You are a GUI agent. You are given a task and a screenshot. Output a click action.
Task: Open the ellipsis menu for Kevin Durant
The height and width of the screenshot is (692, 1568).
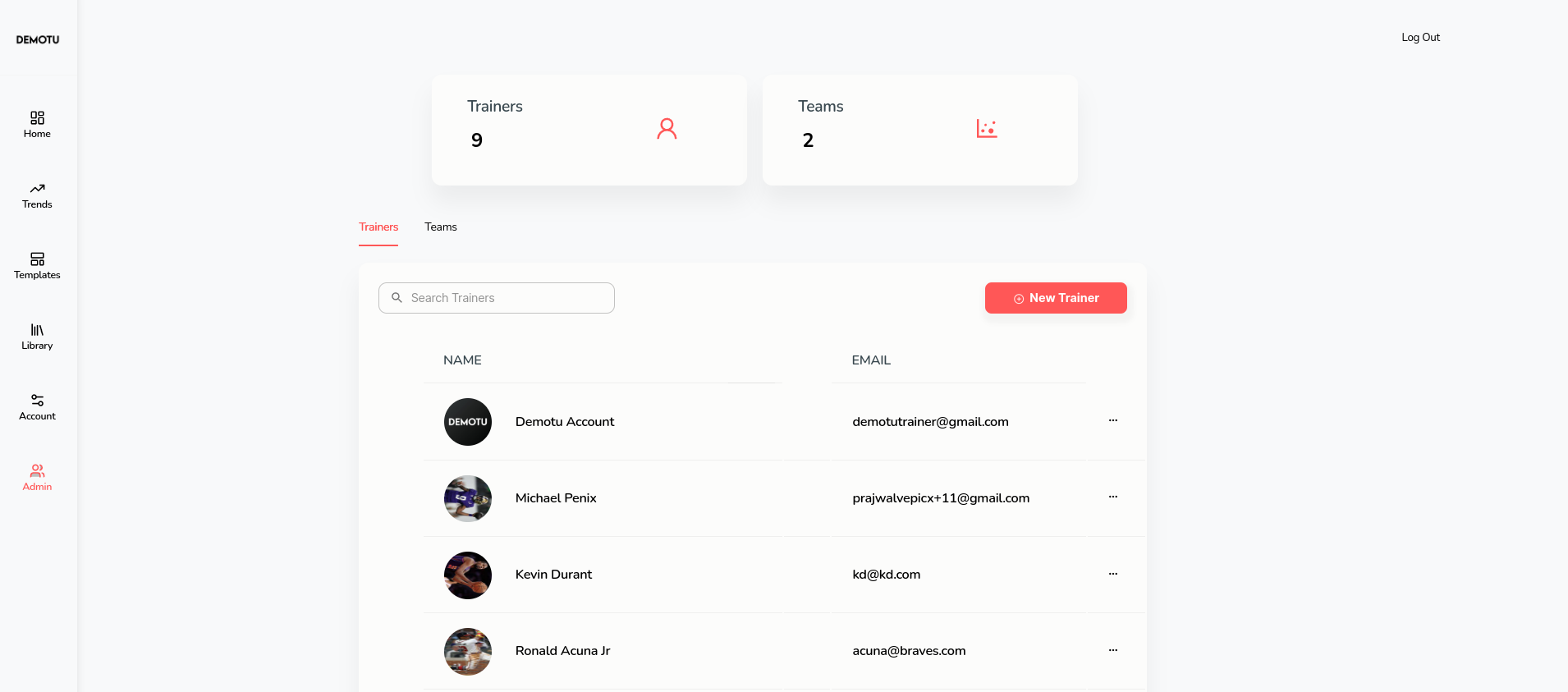pos(1113,574)
